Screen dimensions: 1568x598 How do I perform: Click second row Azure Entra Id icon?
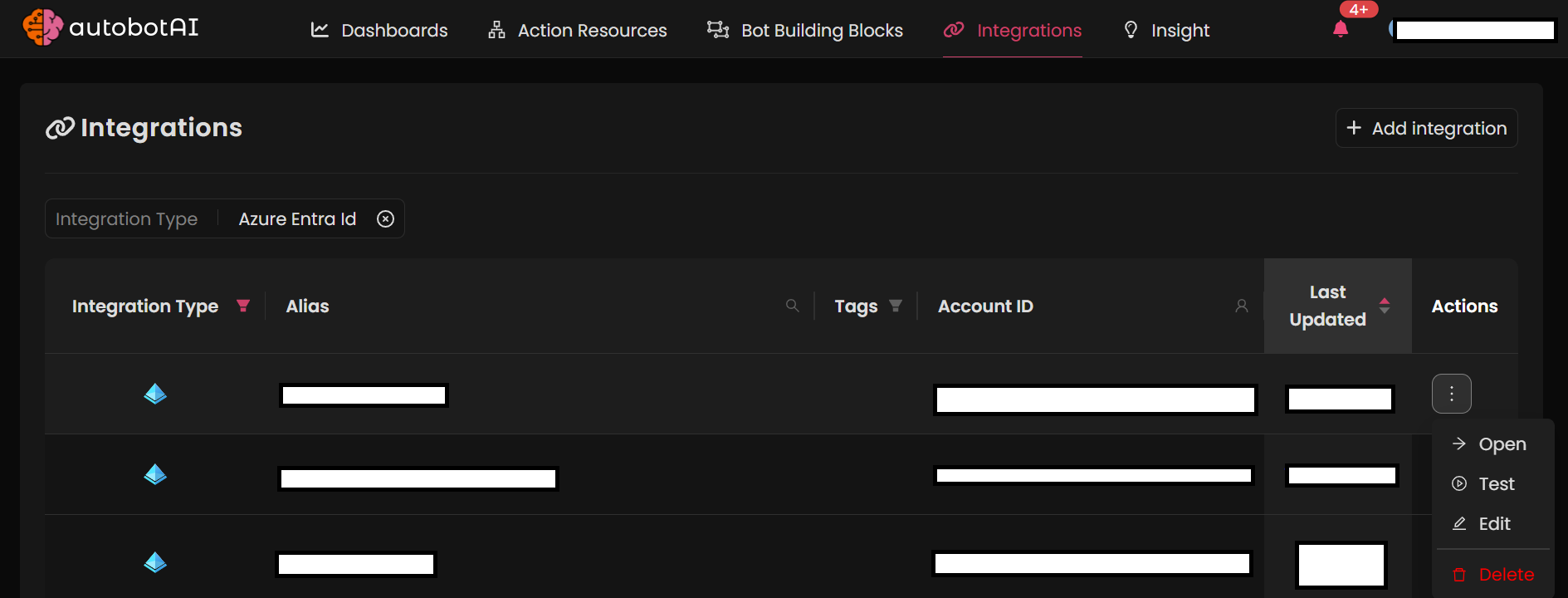pos(155,474)
